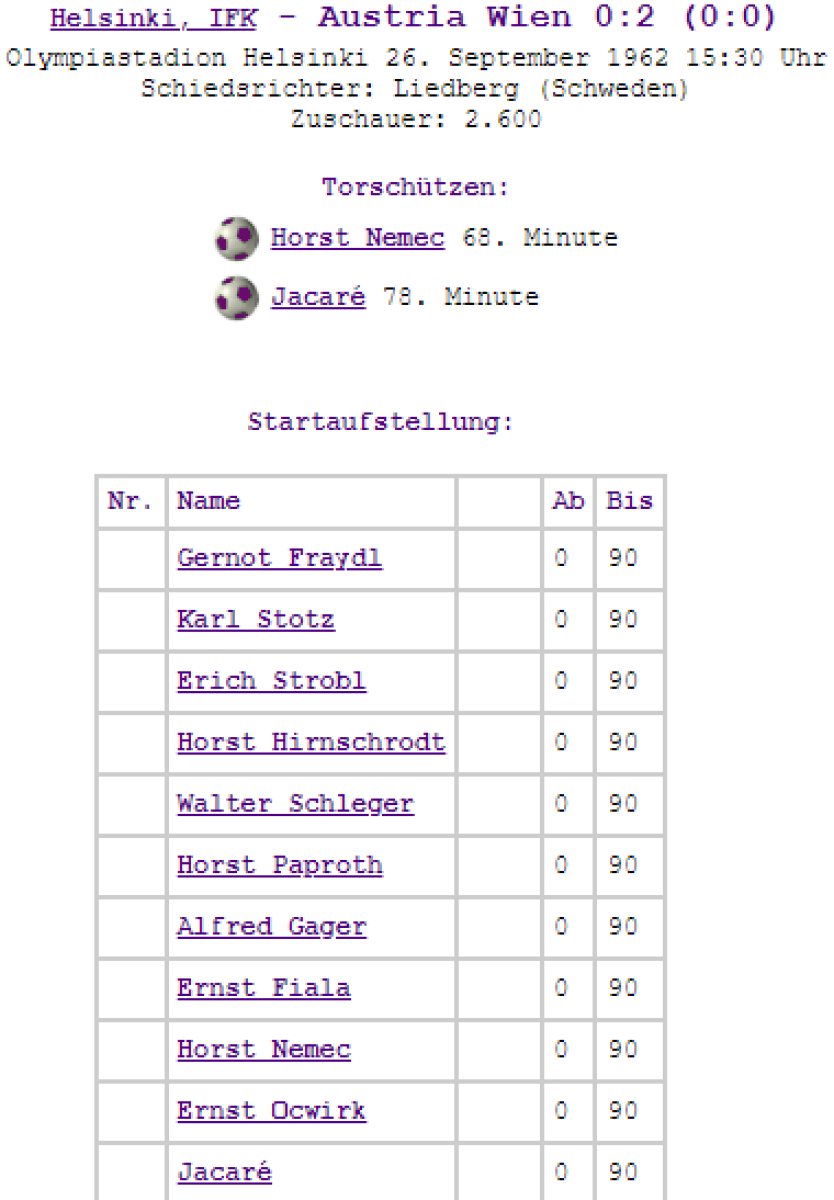Click the soccer ball icon beside Jacaré goal
The height and width of the screenshot is (1200, 834).
tap(236, 298)
